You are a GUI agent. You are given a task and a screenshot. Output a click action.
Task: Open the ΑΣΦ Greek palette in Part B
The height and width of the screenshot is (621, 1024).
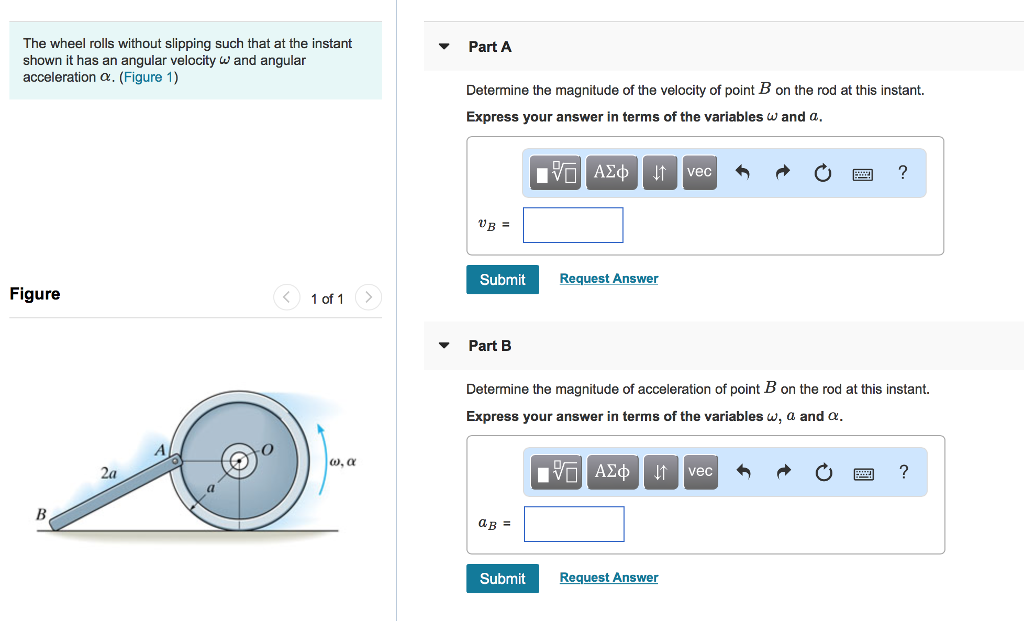pyautogui.click(x=612, y=471)
